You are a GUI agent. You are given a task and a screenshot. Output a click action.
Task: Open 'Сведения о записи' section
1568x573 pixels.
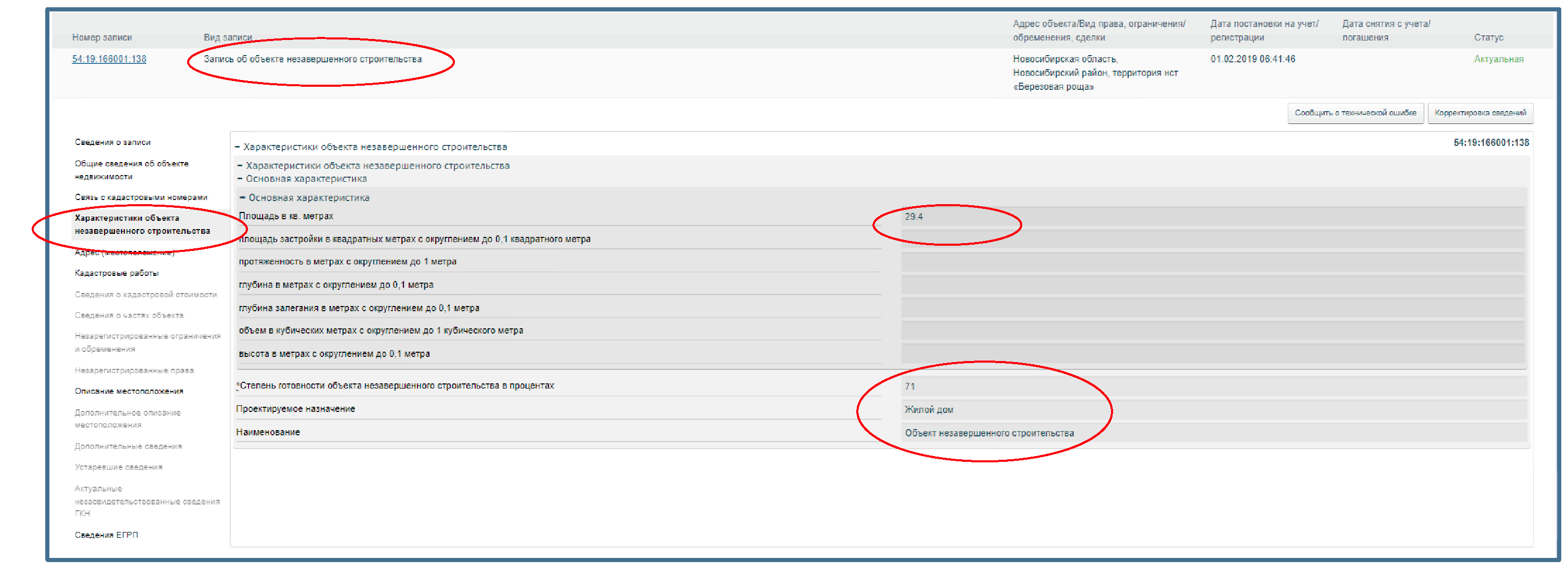113,142
